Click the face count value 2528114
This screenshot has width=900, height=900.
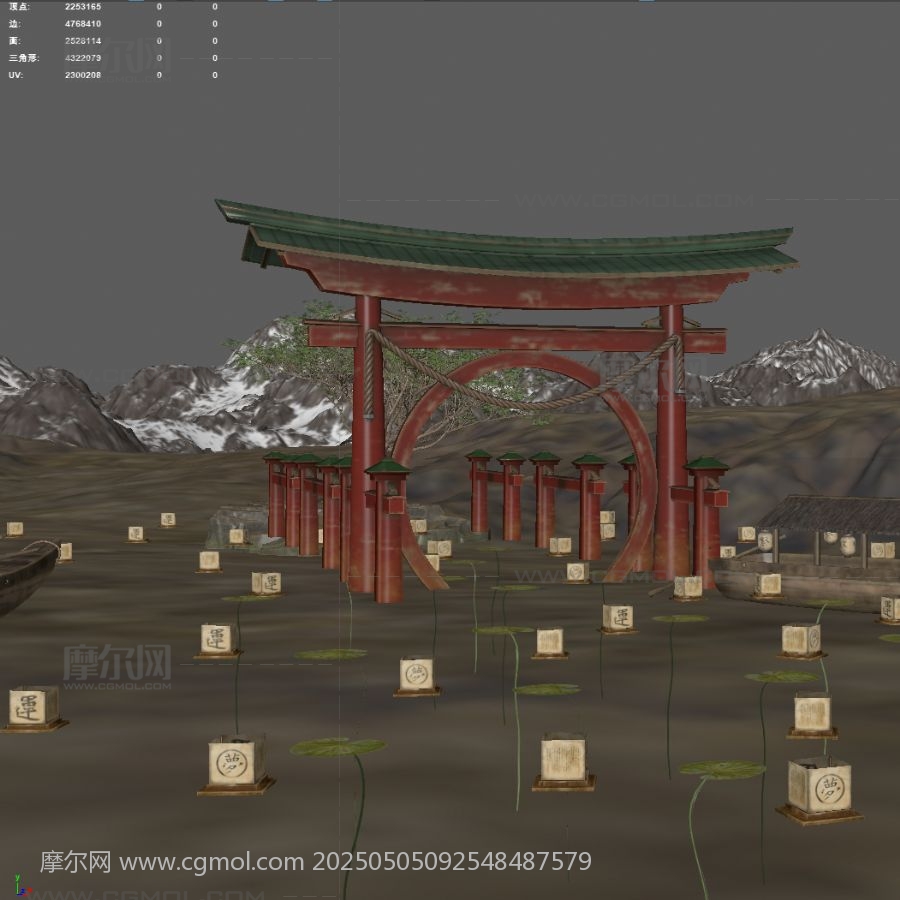coord(83,41)
